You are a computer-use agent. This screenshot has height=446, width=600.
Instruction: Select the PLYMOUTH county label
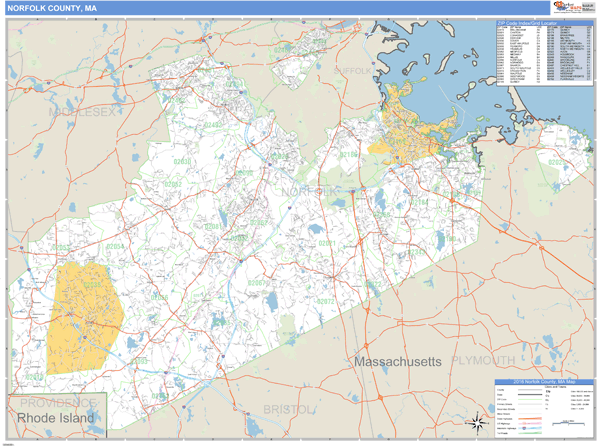(x=484, y=360)
